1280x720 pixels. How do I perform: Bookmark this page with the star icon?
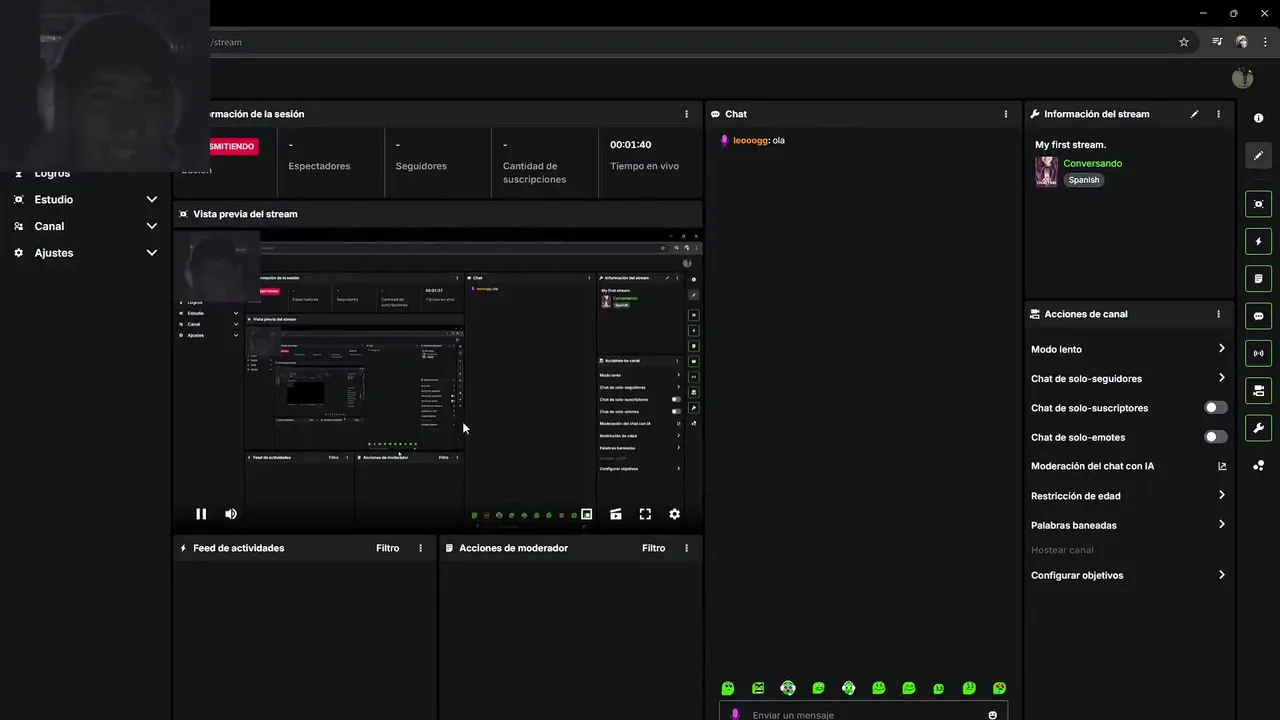click(x=1184, y=42)
